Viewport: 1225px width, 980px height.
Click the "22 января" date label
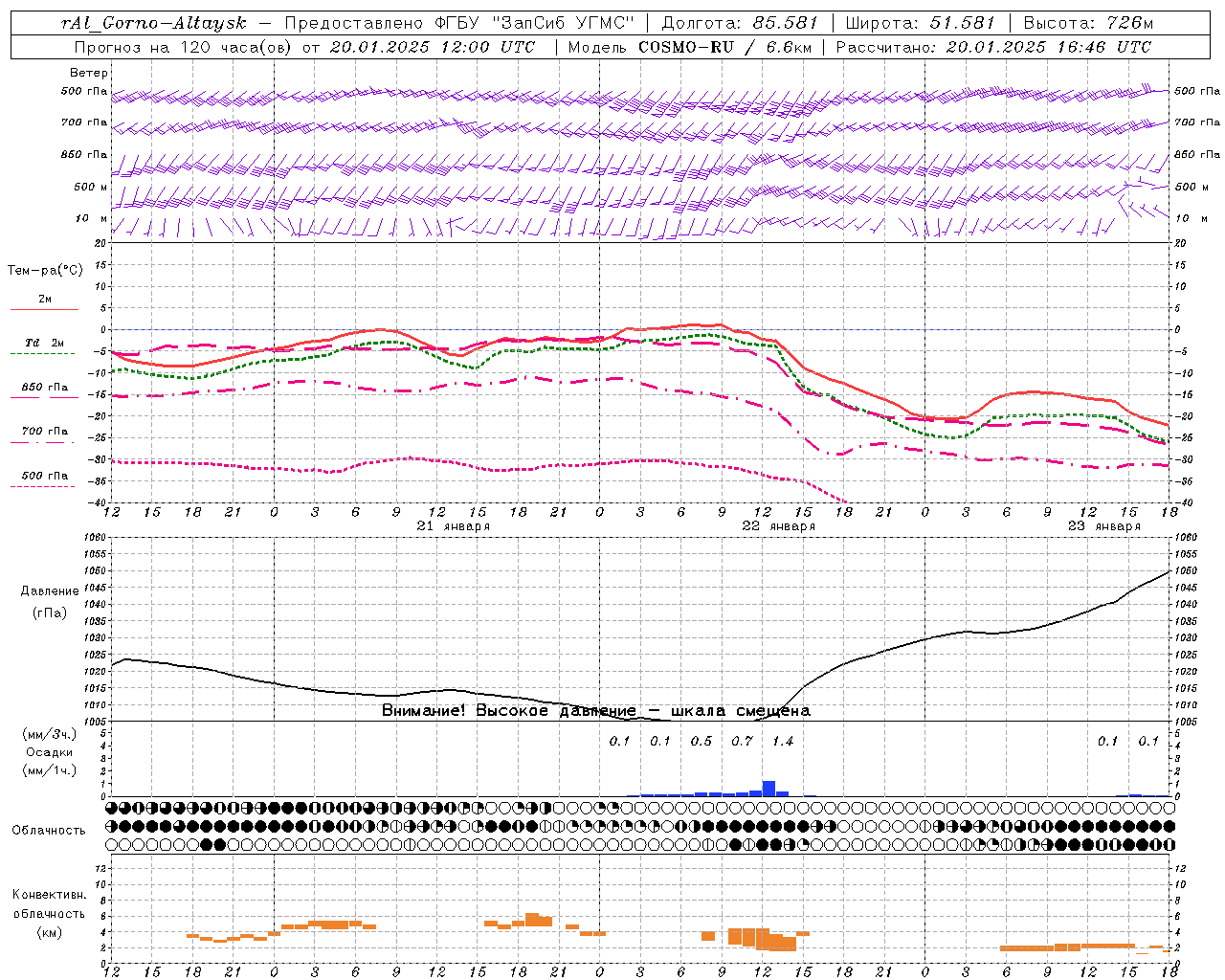coord(779,526)
